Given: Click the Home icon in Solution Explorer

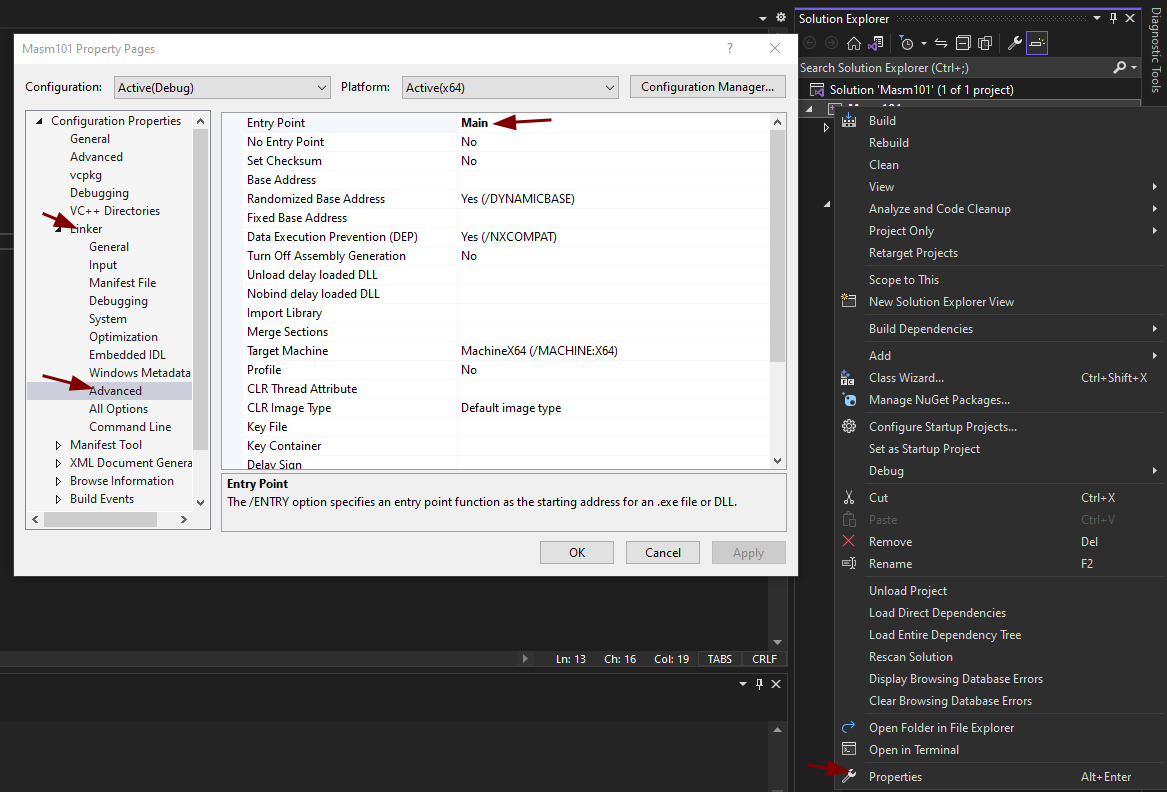Looking at the screenshot, I should point(853,43).
